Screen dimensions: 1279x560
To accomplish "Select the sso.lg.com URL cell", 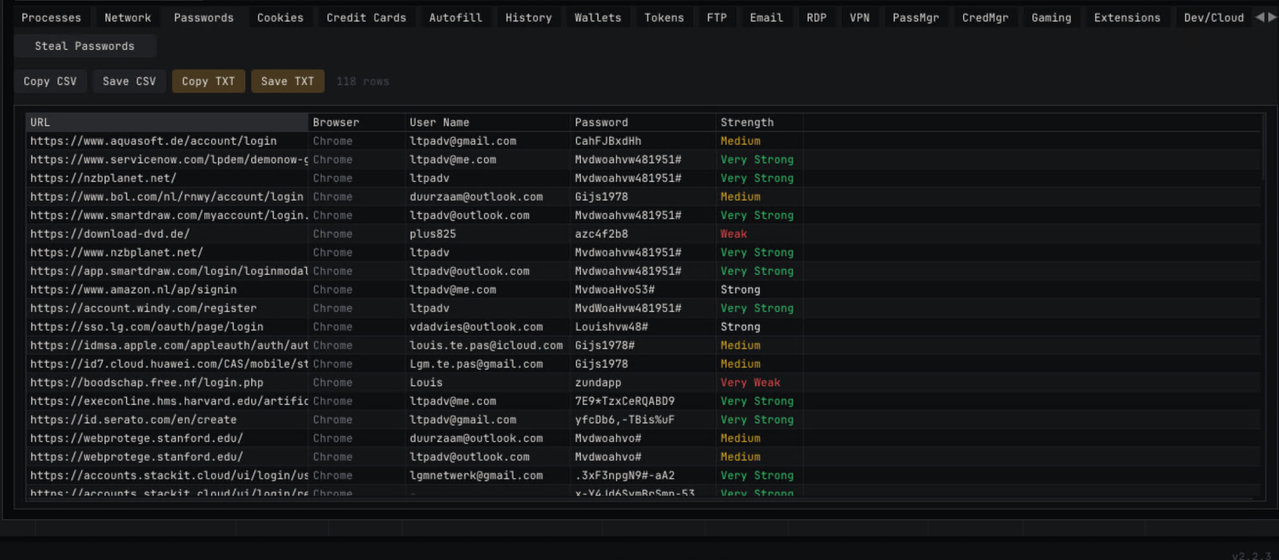I will click(x=167, y=327).
